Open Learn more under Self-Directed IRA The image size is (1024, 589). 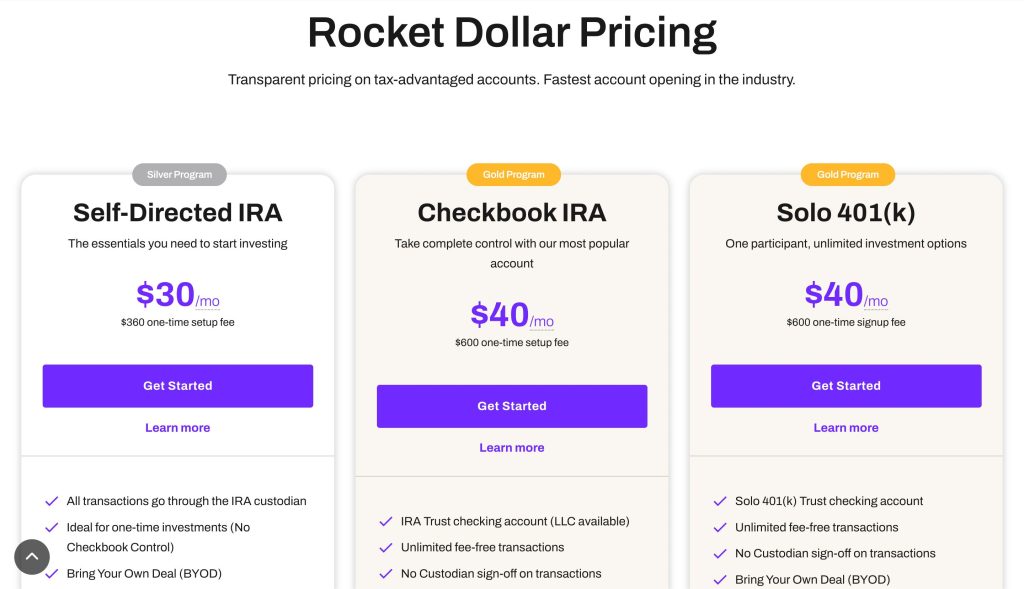tap(178, 428)
